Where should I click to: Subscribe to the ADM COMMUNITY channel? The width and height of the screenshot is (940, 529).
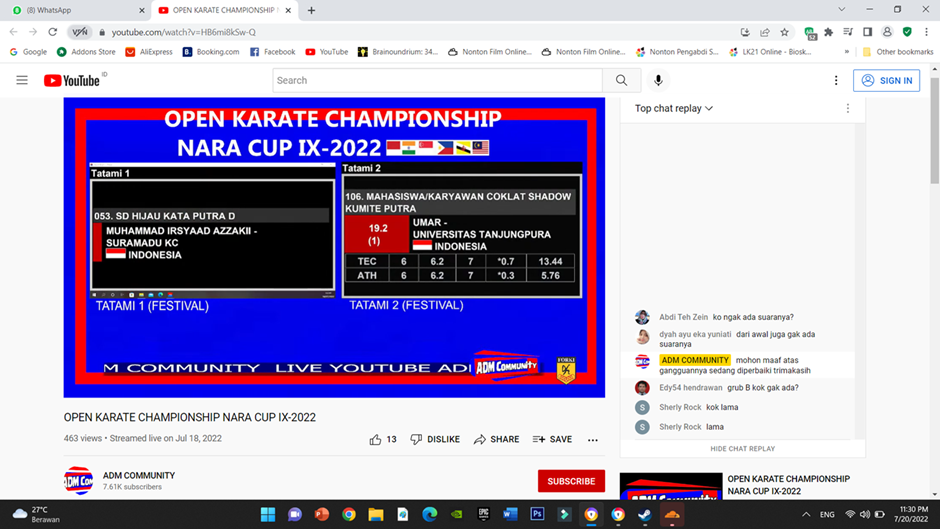571,481
